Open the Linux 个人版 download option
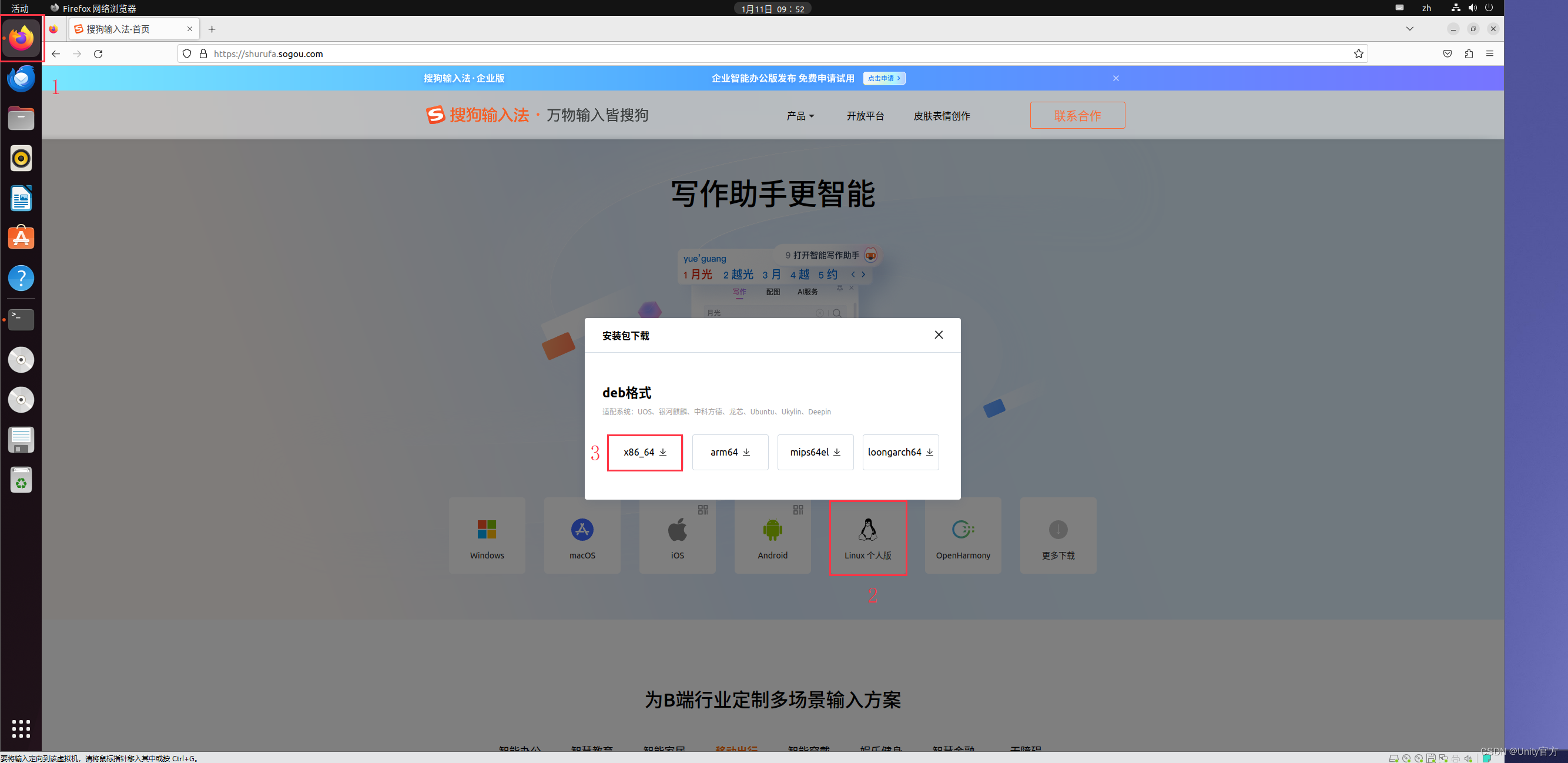The image size is (1568, 763). tap(868, 536)
